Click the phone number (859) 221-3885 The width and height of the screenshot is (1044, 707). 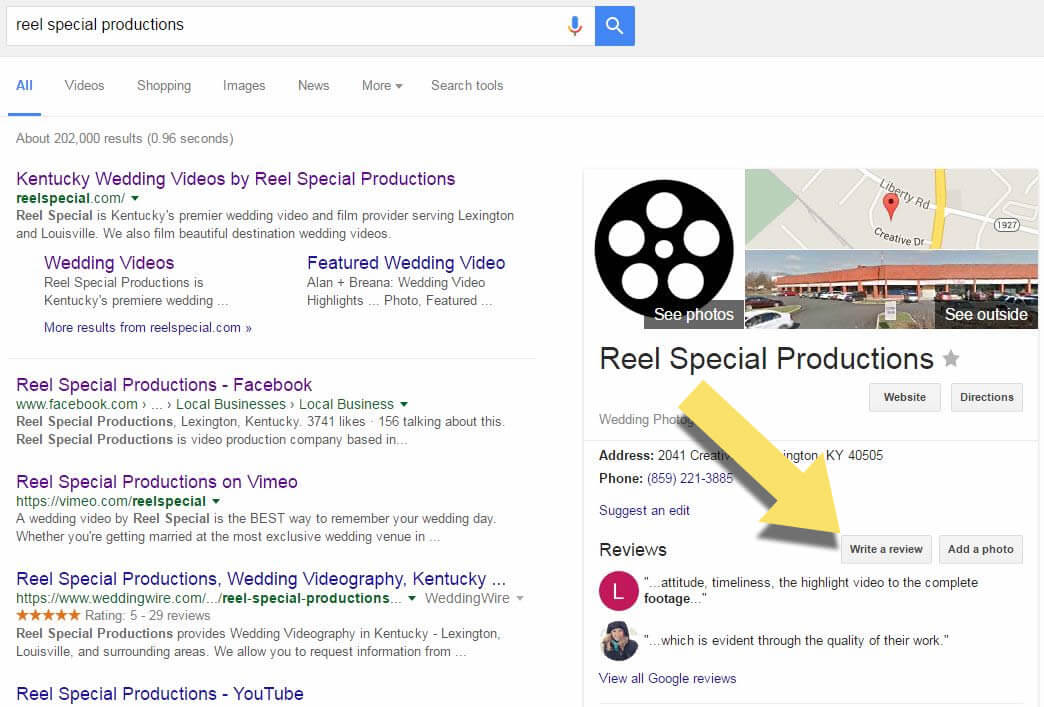pyautogui.click(x=690, y=479)
